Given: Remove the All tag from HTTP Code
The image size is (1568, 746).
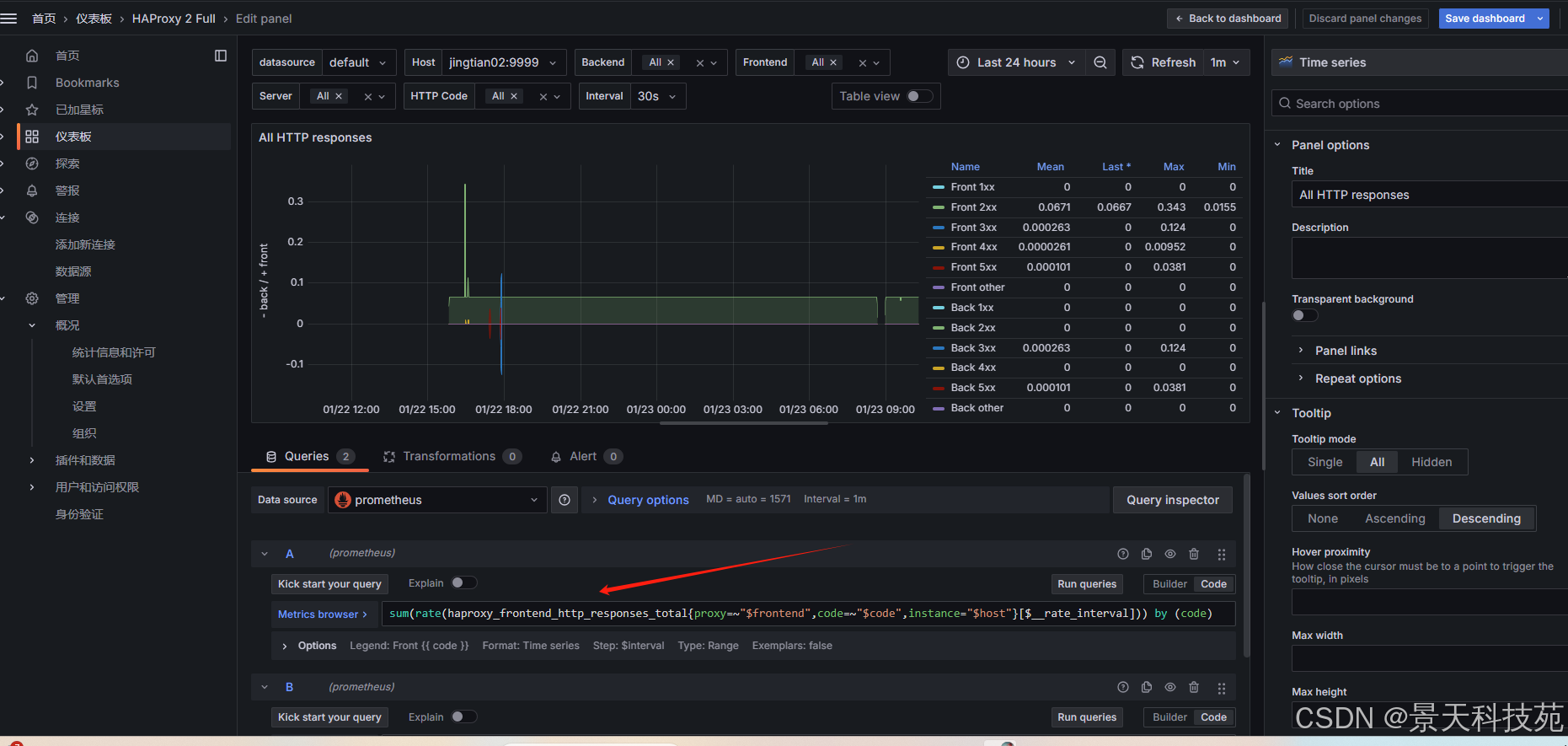Looking at the screenshot, I should (x=514, y=96).
